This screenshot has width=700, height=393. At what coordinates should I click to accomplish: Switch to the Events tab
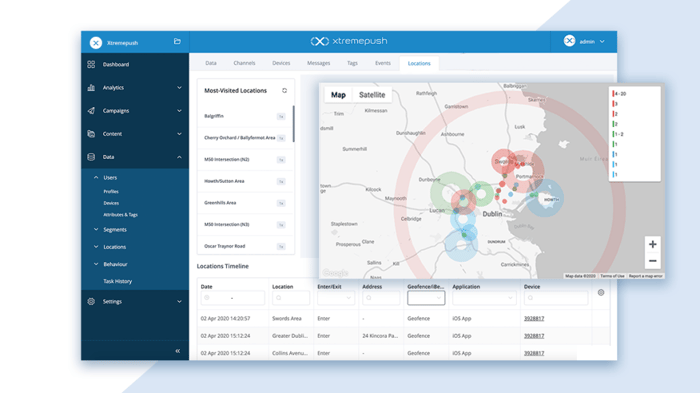pos(383,63)
